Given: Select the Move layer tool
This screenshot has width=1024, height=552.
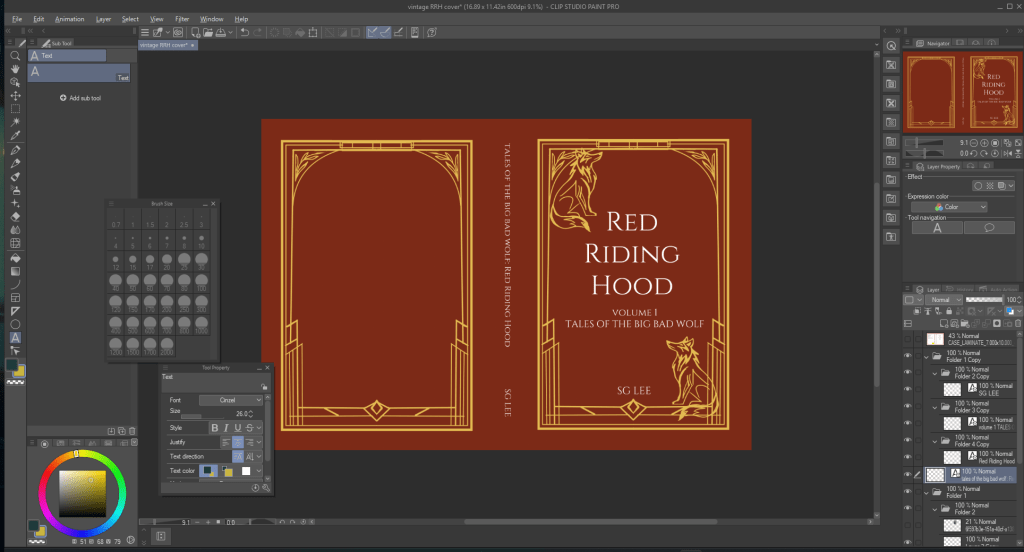Looking at the screenshot, I should pyautogui.click(x=15, y=95).
